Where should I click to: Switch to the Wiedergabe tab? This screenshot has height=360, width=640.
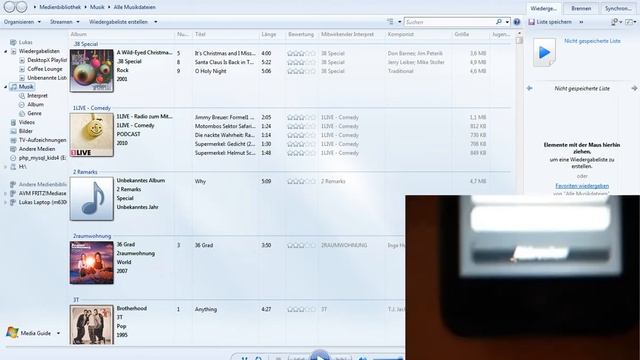543,9
